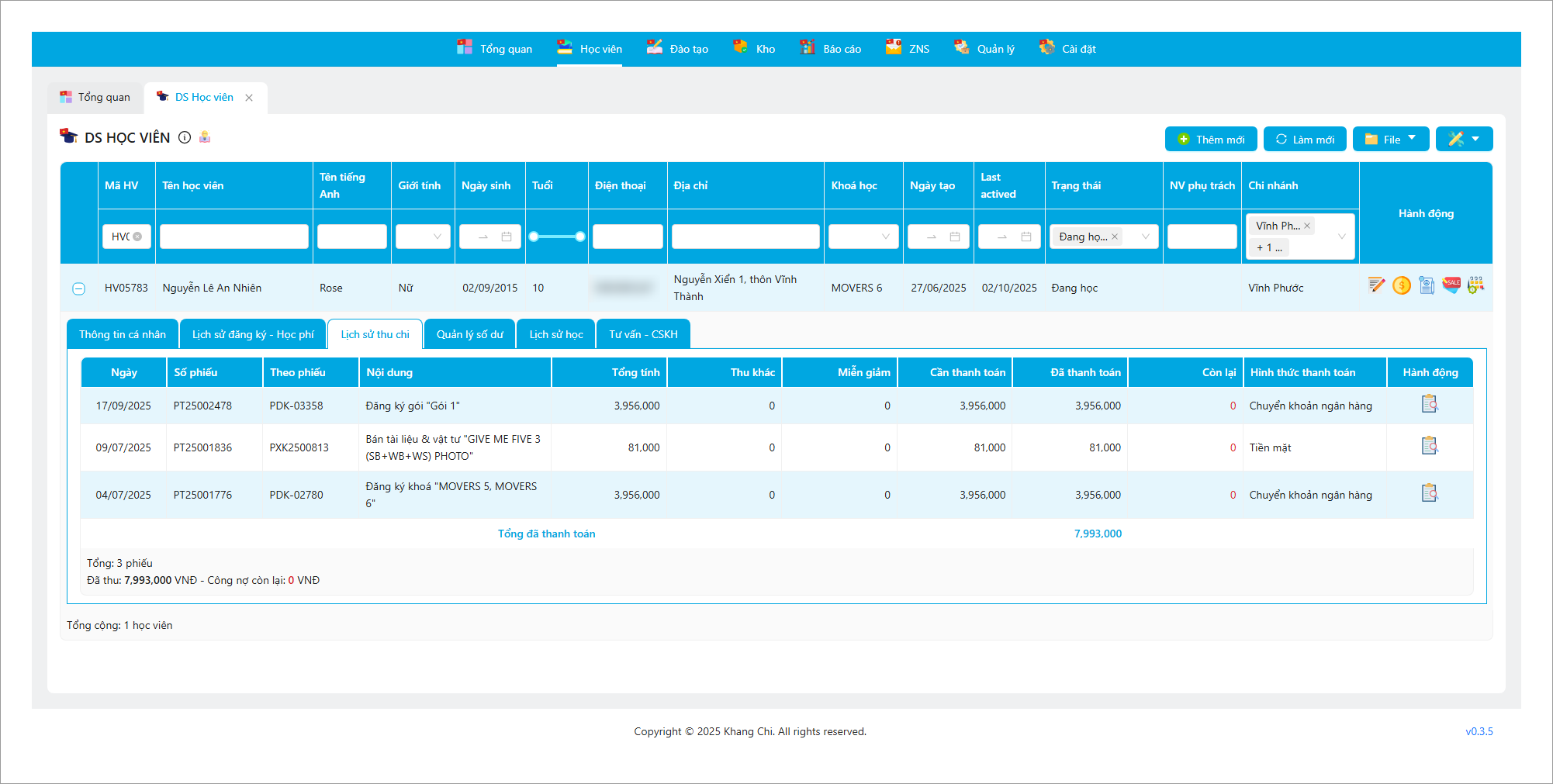The image size is (1553, 784).
Task: Open the Báo cáo menu
Action: tap(831, 49)
